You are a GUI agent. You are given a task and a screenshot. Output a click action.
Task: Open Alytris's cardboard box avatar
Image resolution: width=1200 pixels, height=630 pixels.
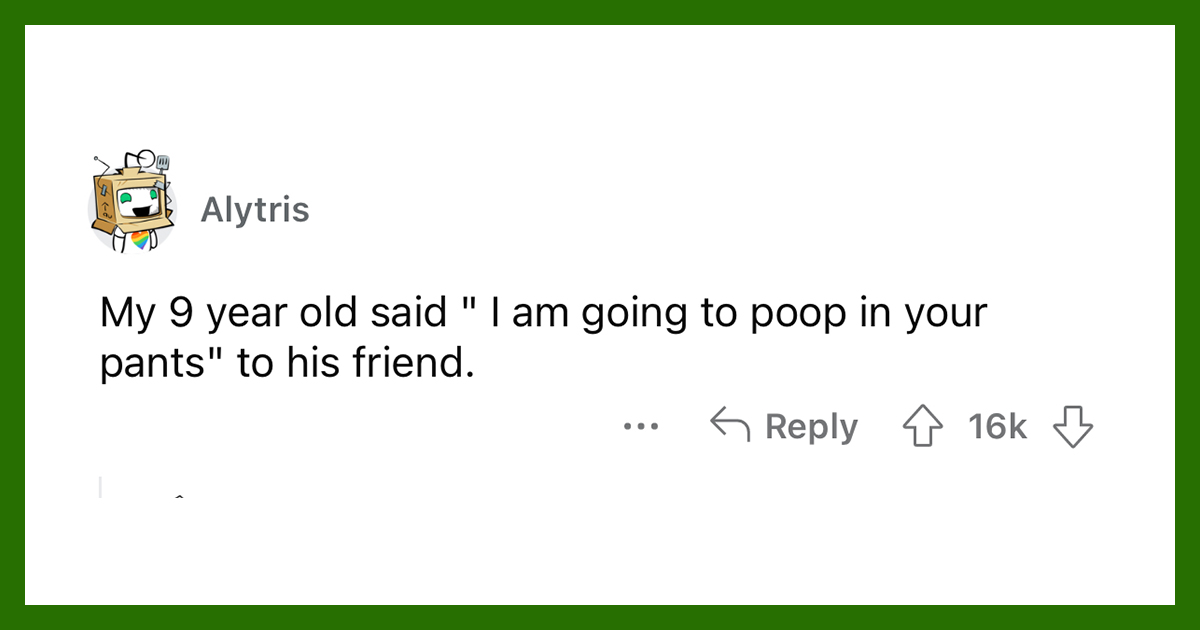click(x=132, y=201)
